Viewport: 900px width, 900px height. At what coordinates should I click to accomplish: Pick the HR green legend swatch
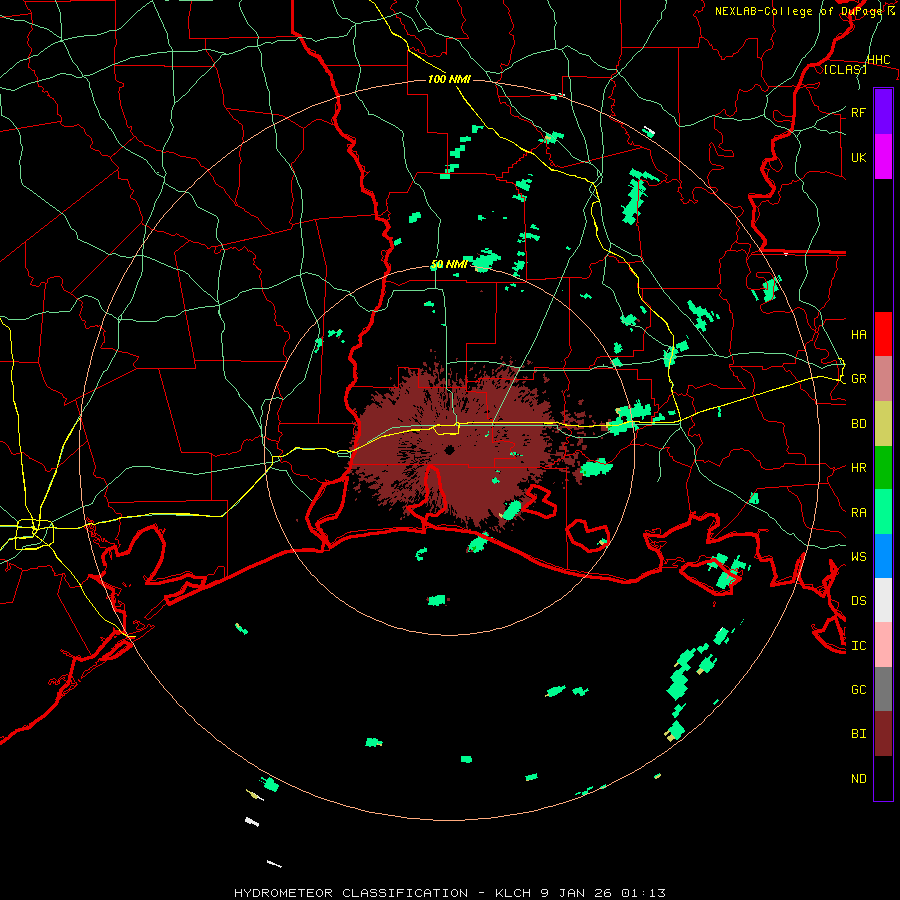(883, 468)
